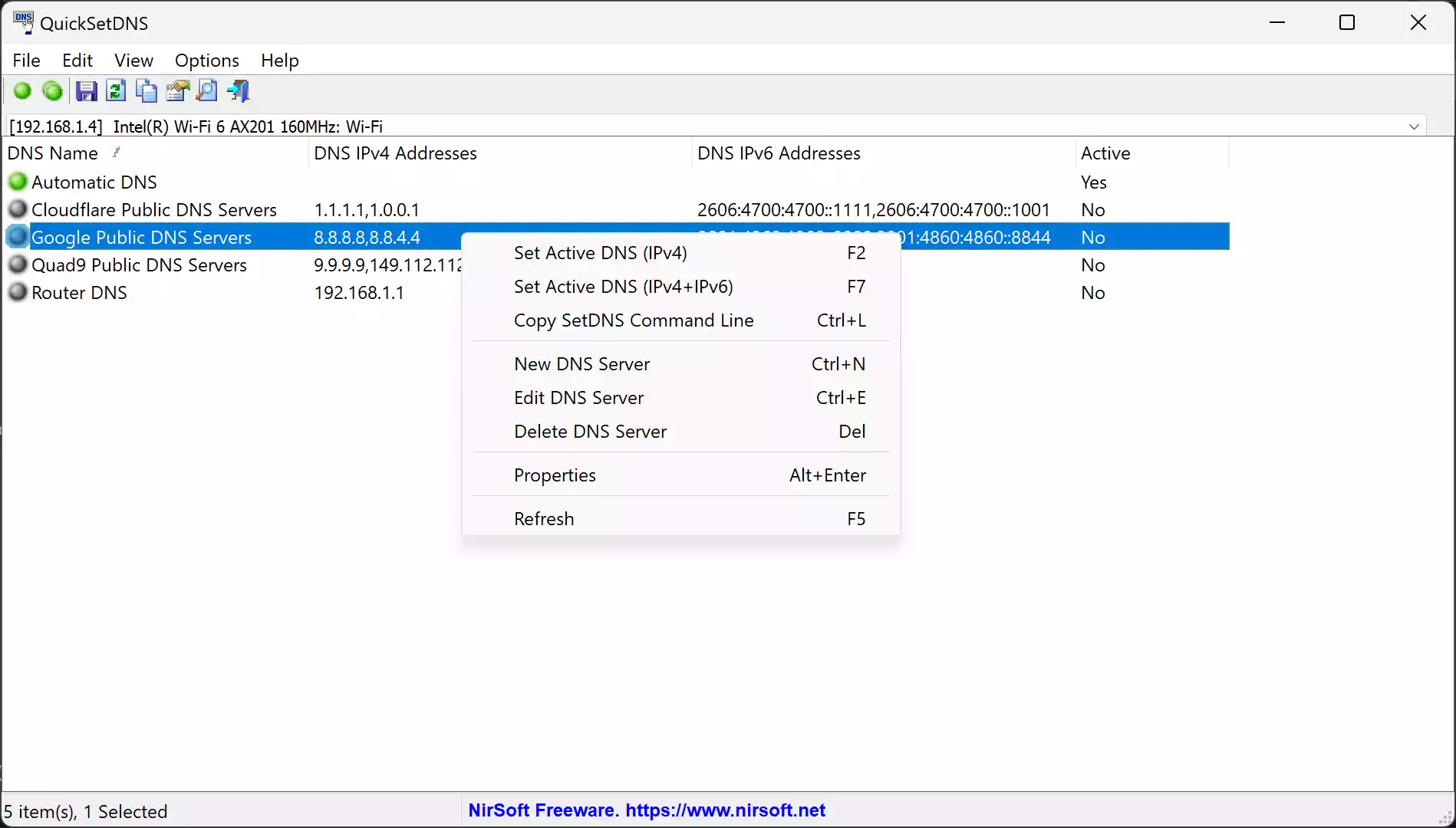Click the Active No cell for Cloudflare row

click(1093, 210)
